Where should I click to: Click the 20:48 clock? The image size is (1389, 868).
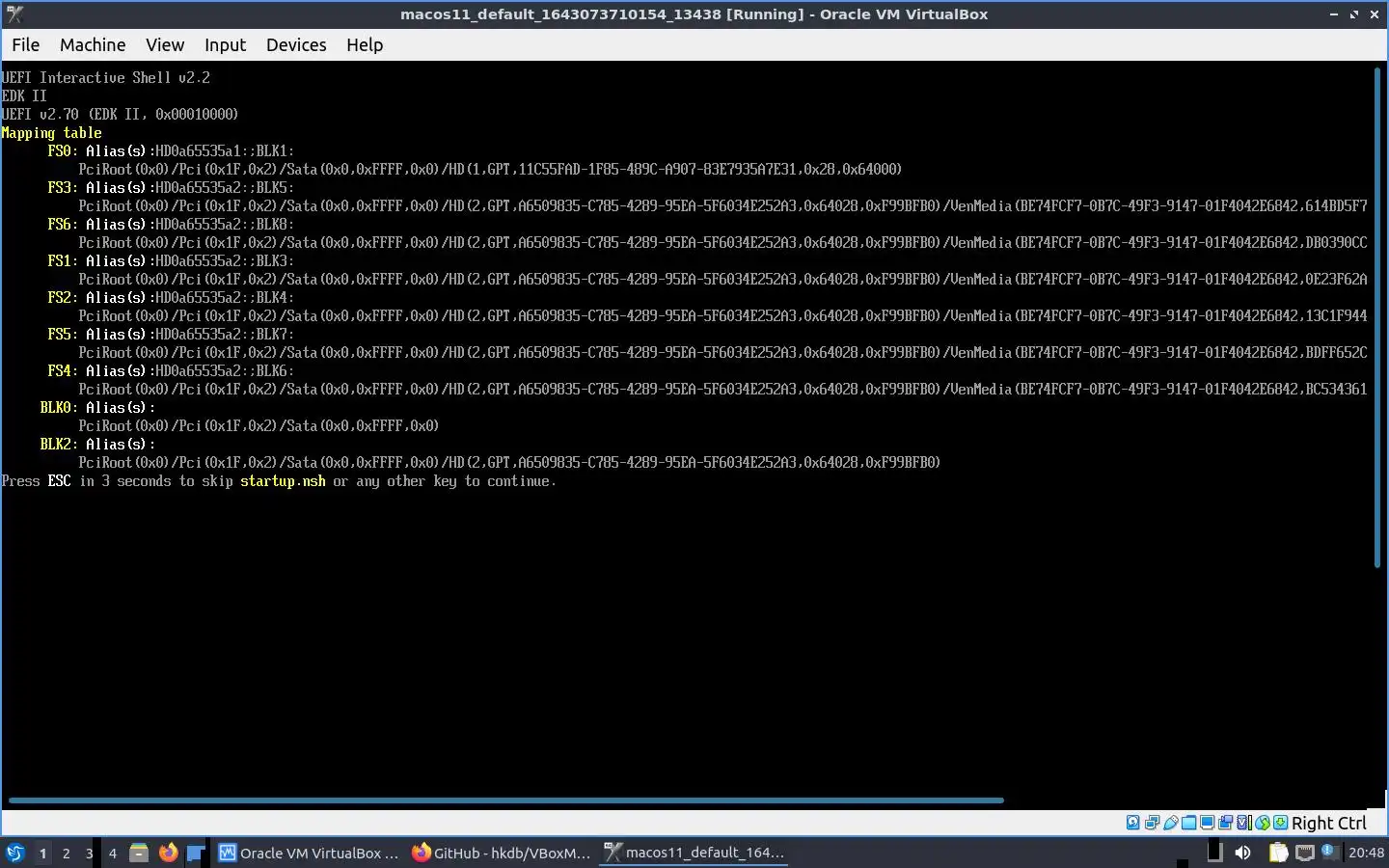[1366, 853]
